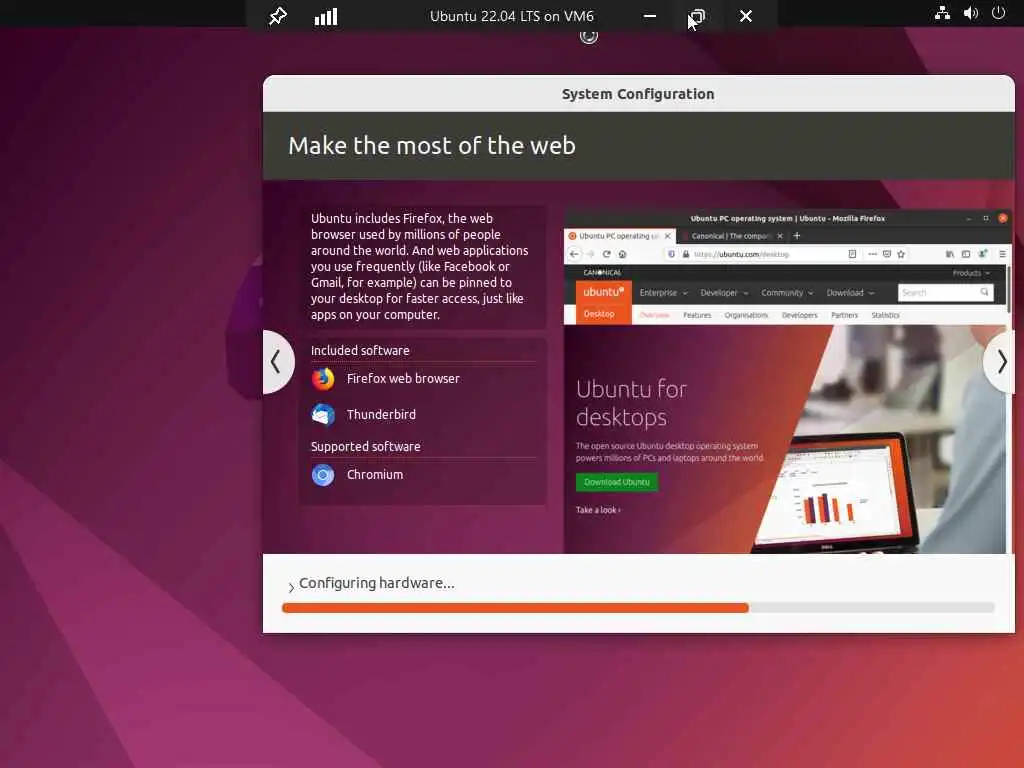Select the Organisations menu item
This screenshot has height=768, width=1024.
coord(746,315)
